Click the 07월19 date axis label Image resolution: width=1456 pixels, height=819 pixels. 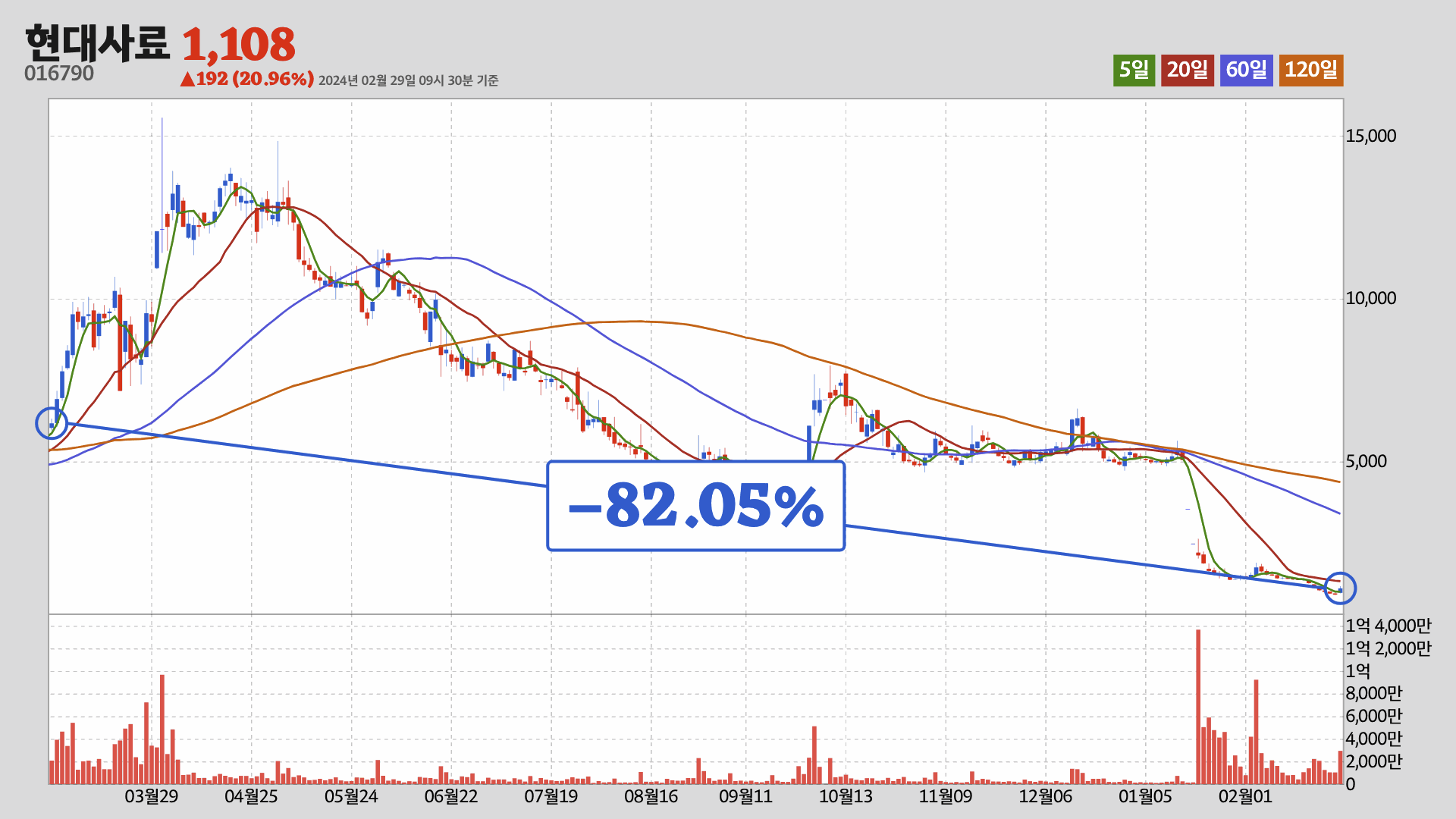pyautogui.click(x=551, y=796)
